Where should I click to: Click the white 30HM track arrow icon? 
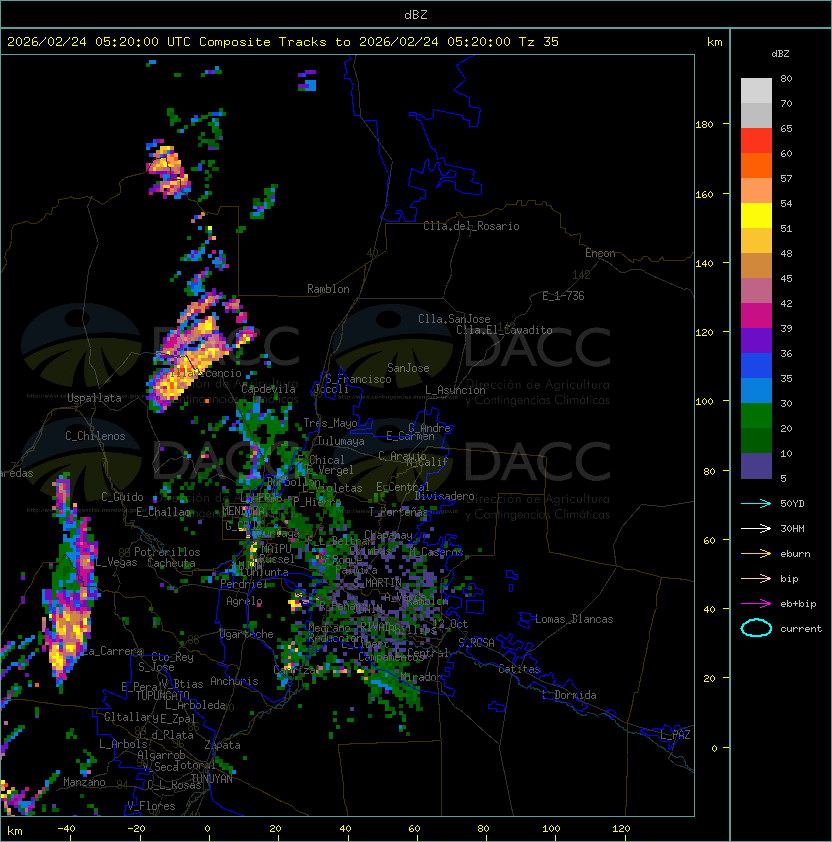tap(756, 528)
